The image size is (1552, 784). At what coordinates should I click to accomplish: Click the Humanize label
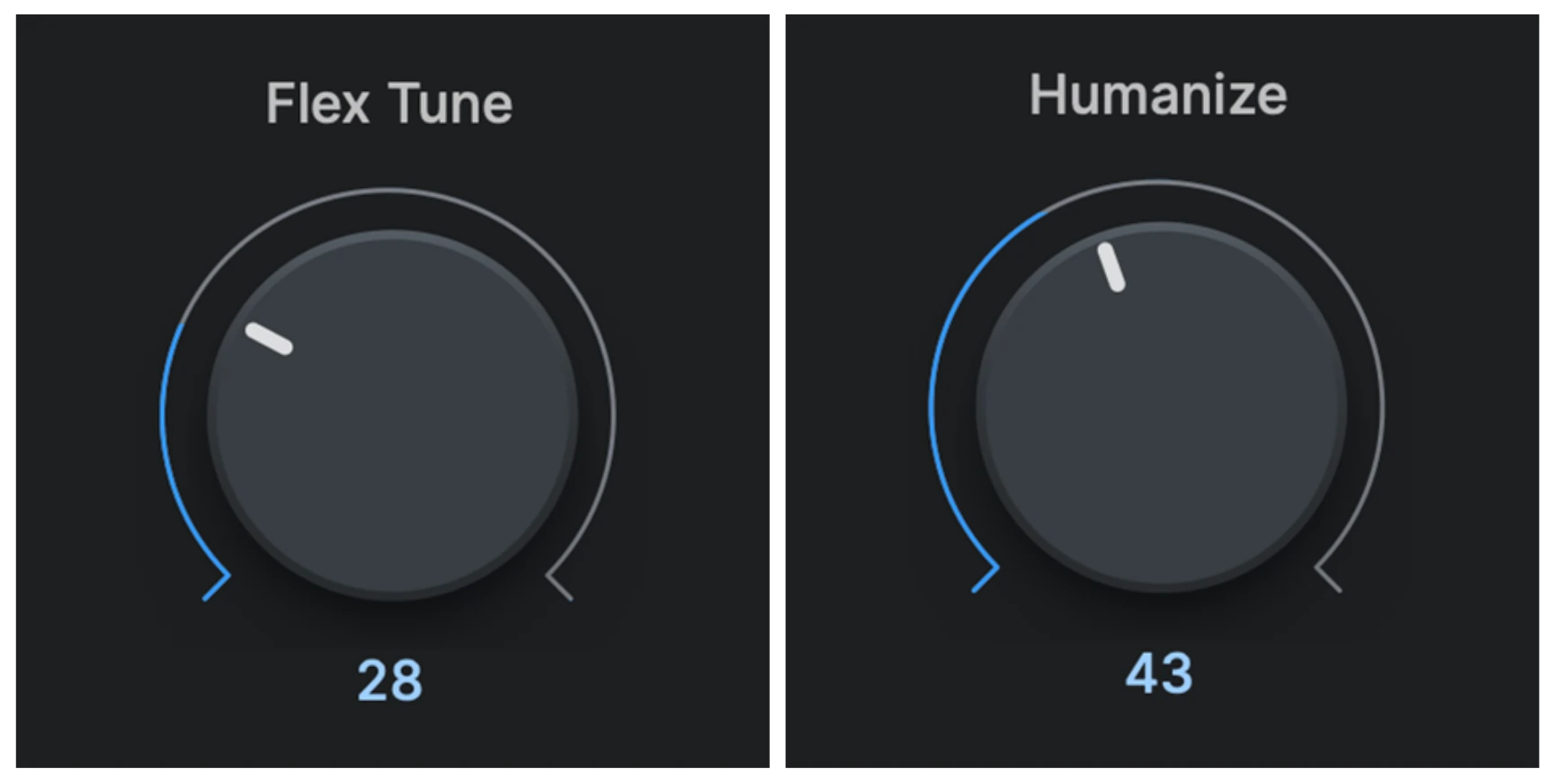pyautogui.click(x=1158, y=94)
